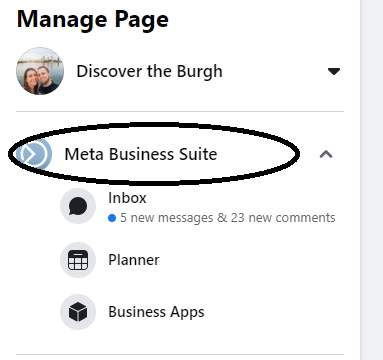Open the Business Apps text label

pos(156,312)
